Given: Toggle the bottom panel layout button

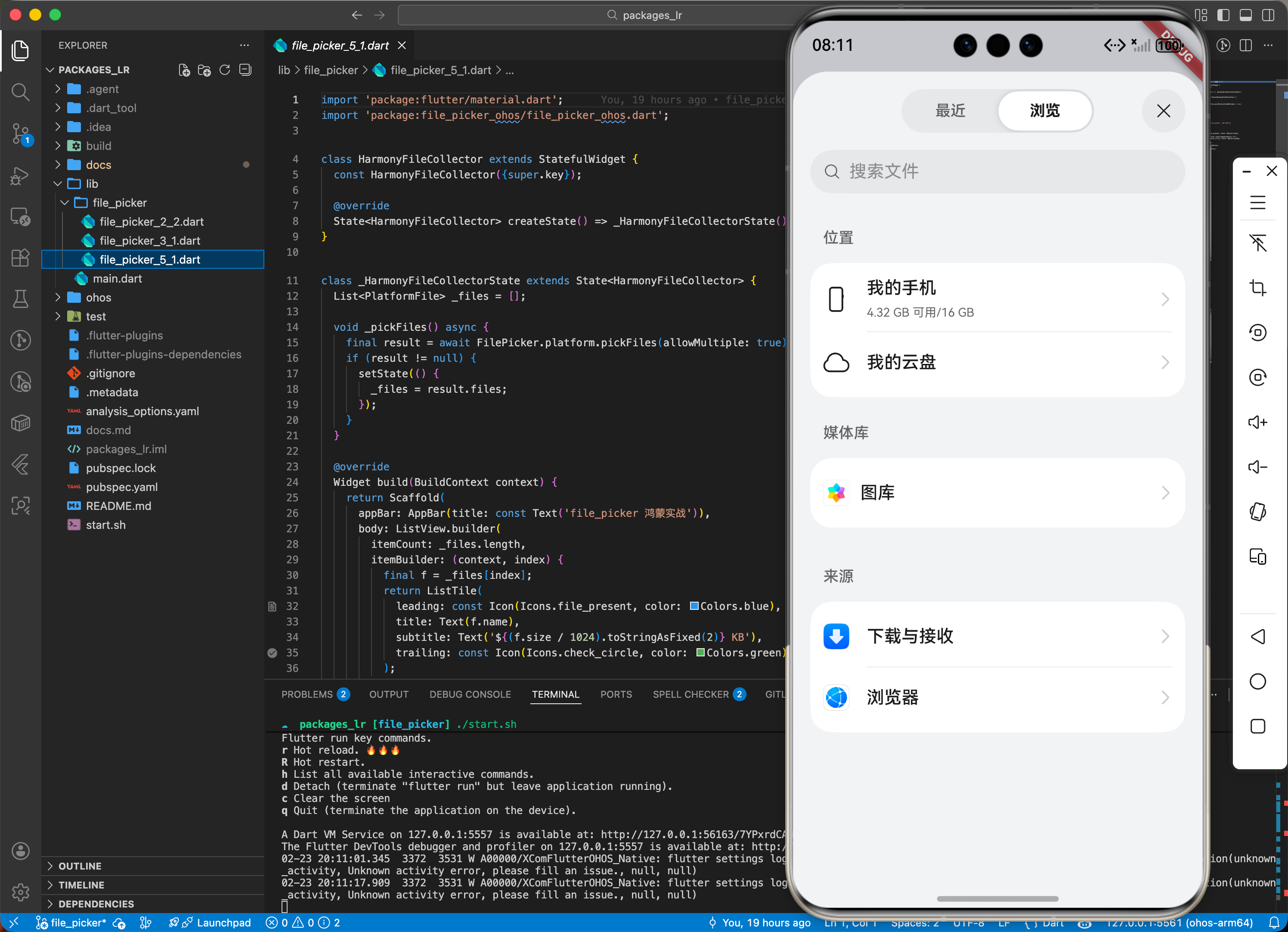Looking at the screenshot, I should coord(1245,16).
